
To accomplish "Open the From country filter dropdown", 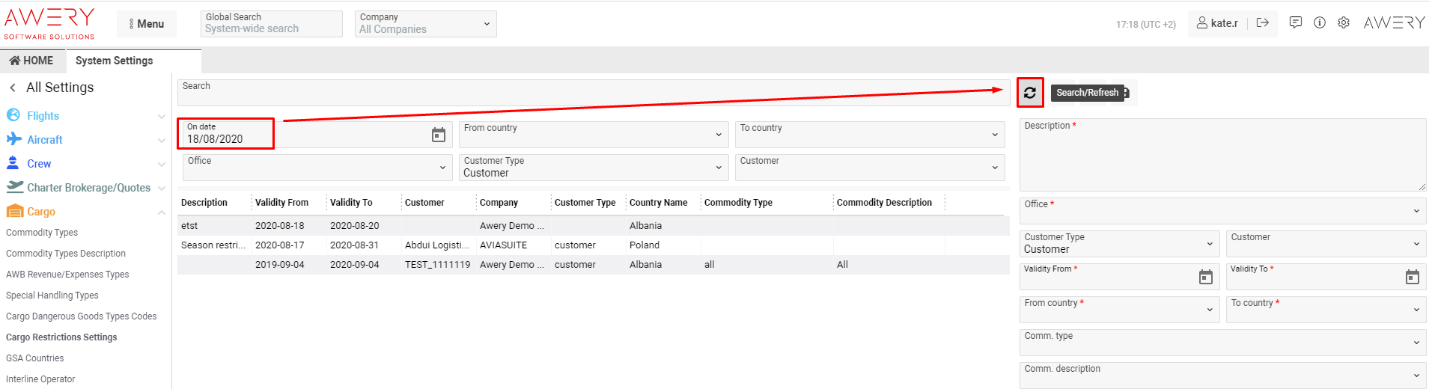I will point(595,134).
